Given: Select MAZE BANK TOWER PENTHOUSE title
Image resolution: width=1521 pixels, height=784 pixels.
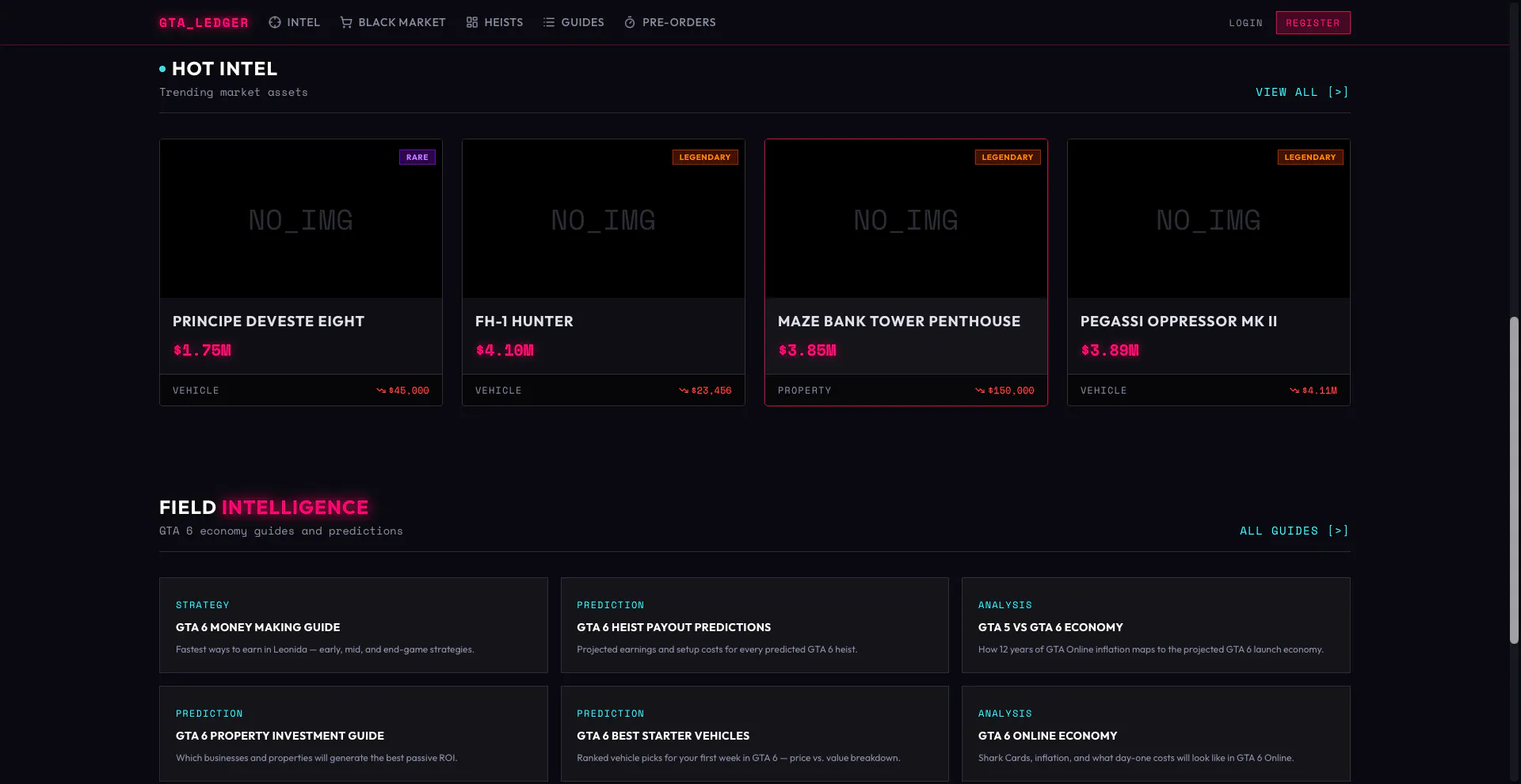Looking at the screenshot, I should tap(899, 322).
